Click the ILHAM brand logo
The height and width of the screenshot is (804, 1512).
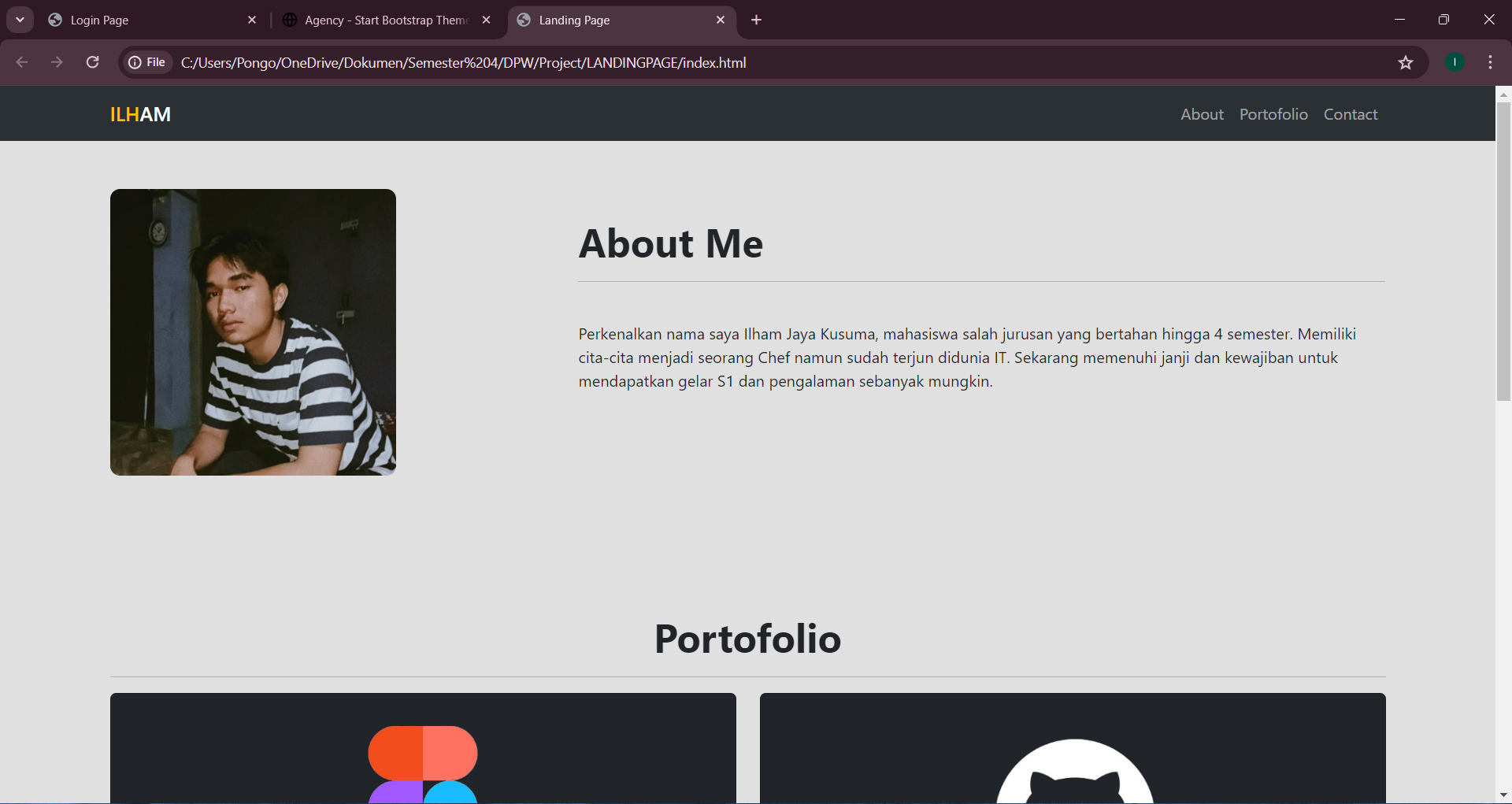[140, 114]
